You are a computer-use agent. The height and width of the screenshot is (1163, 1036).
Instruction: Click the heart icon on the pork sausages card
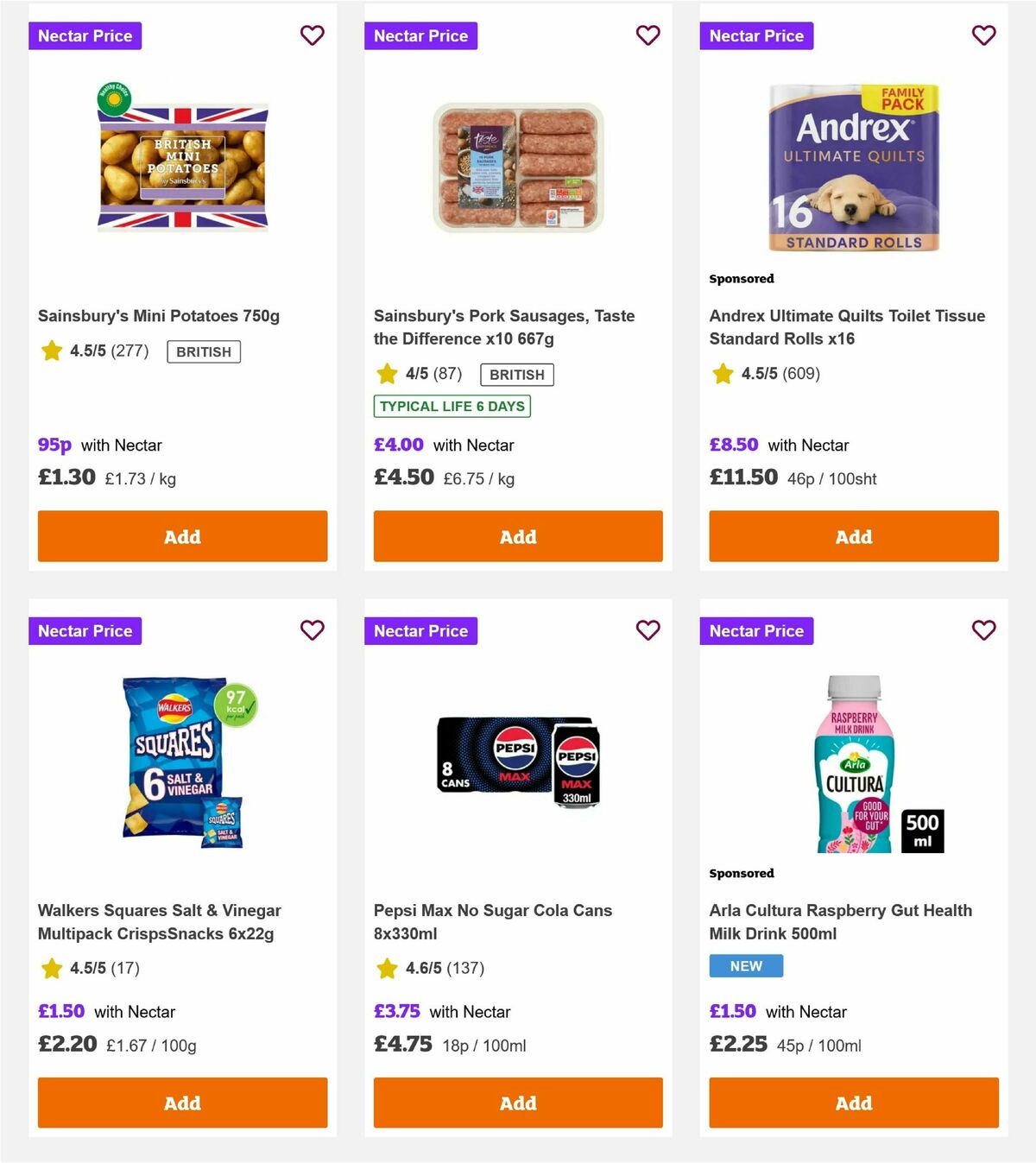coord(647,35)
